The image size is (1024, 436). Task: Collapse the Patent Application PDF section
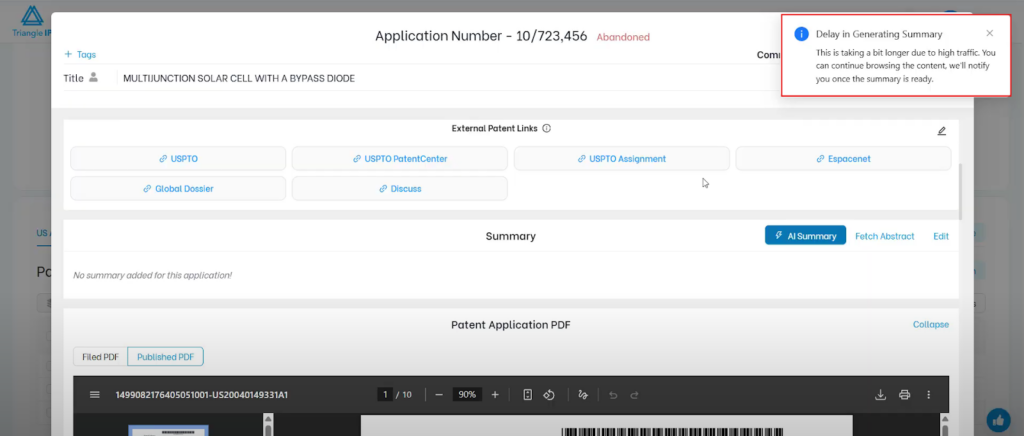(930, 324)
